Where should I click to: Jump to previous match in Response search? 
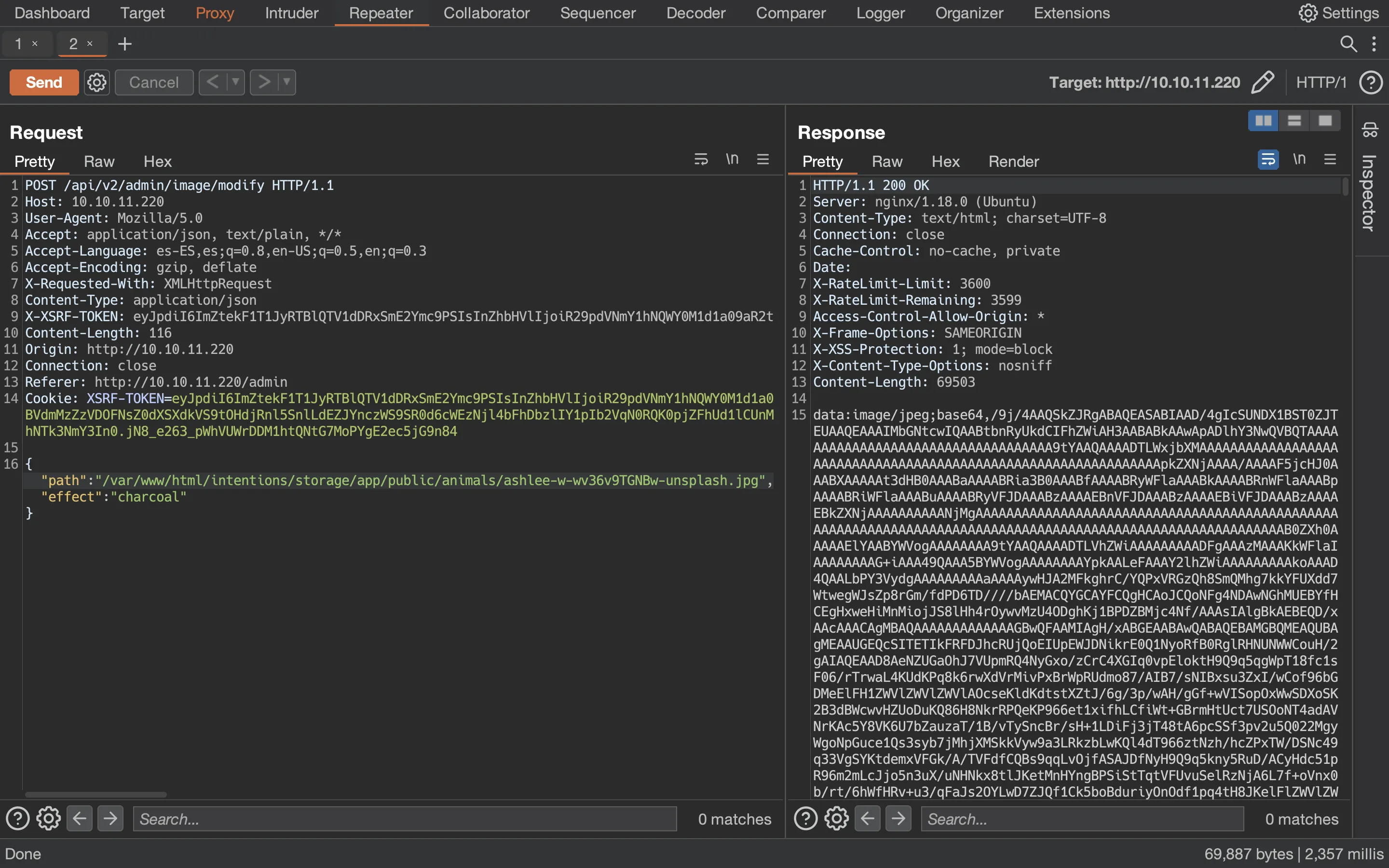(x=868, y=818)
